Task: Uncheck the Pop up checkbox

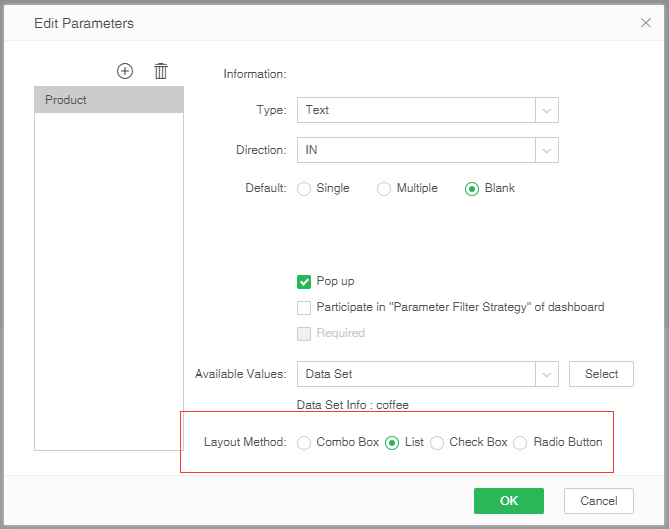Action: (x=304, y=282)
